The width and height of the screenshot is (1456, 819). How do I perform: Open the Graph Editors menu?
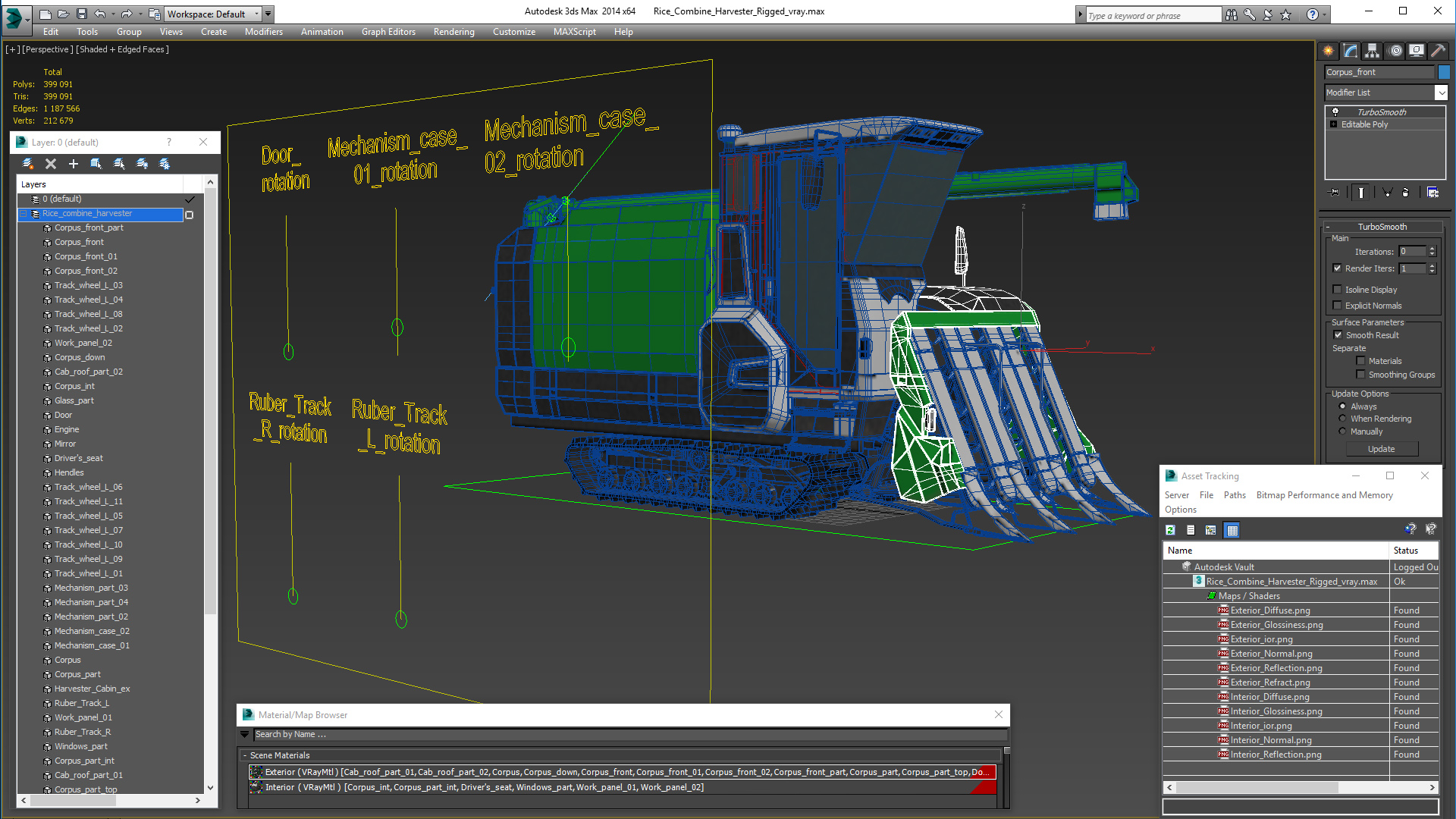(388, 32)
